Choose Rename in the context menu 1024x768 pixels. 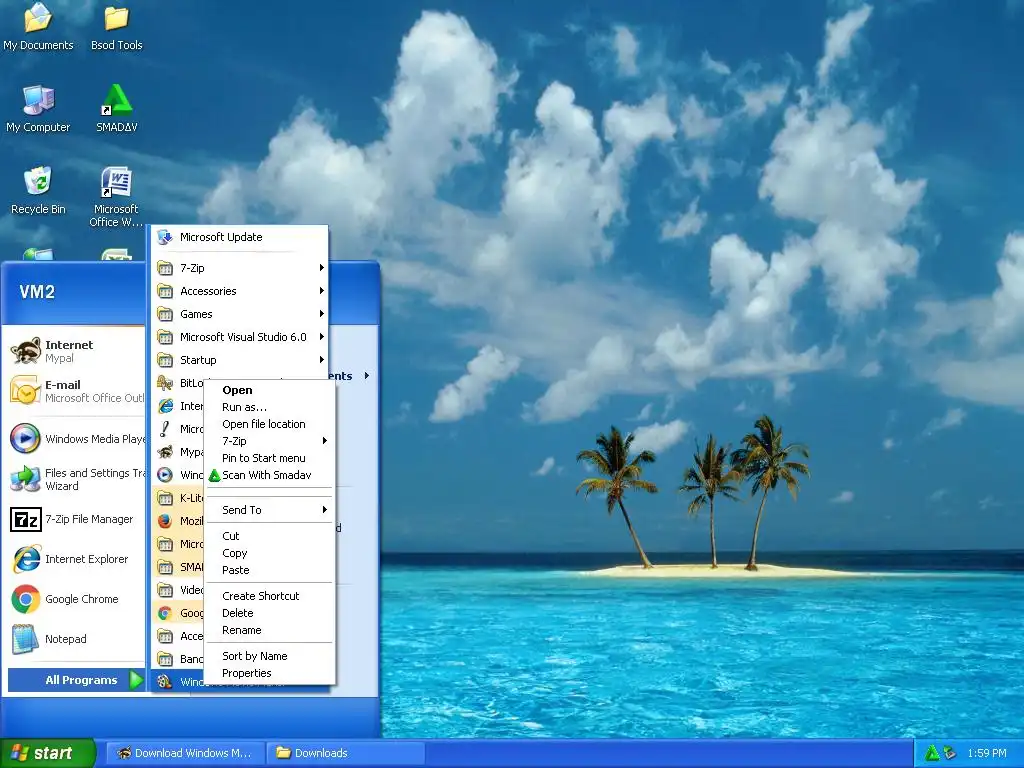270,630
